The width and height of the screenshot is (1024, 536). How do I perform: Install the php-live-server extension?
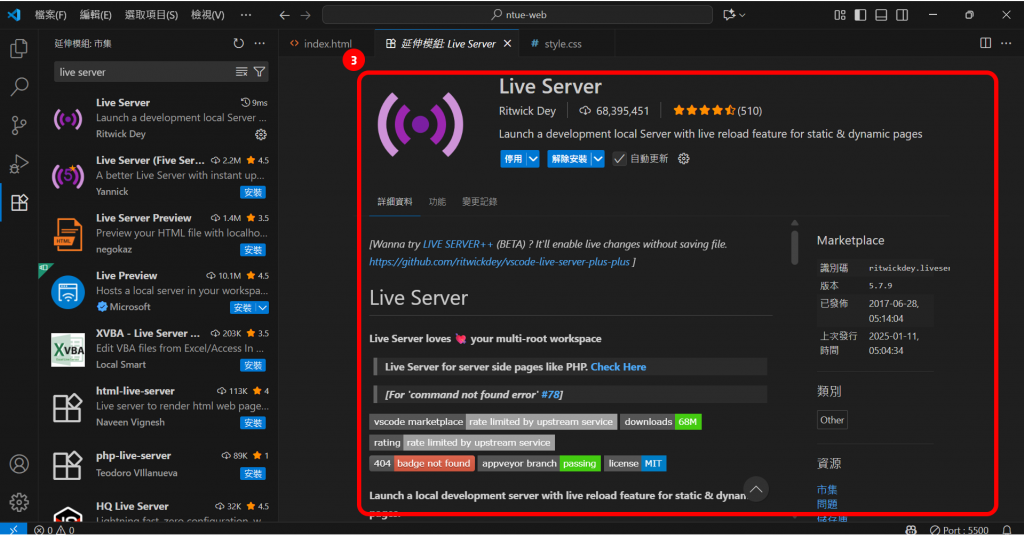253,473
